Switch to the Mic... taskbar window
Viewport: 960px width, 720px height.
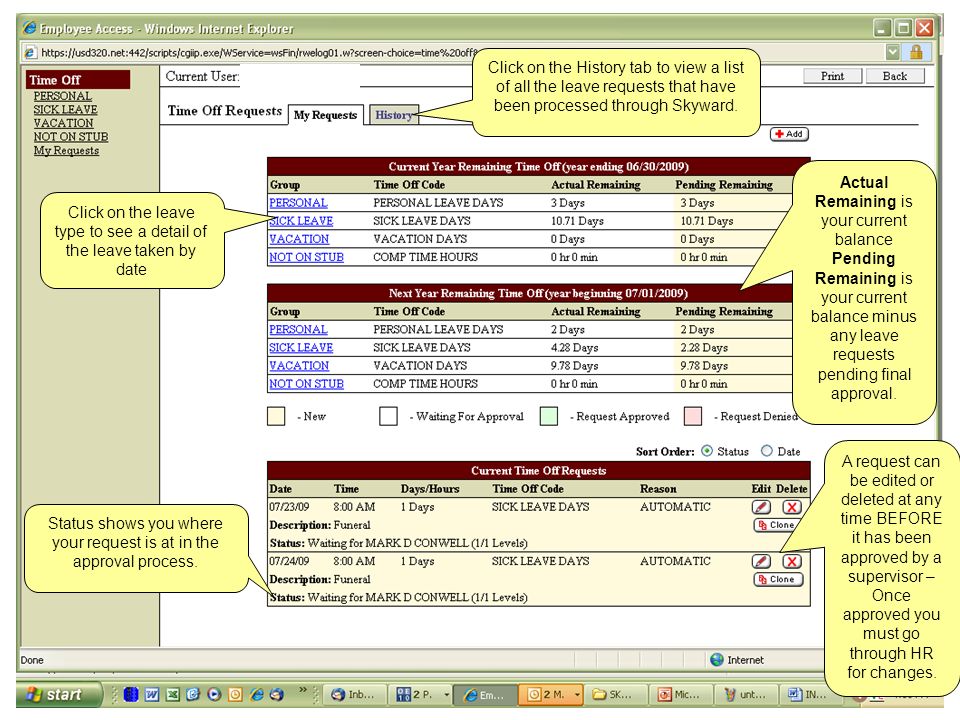(x=680, y=694)
